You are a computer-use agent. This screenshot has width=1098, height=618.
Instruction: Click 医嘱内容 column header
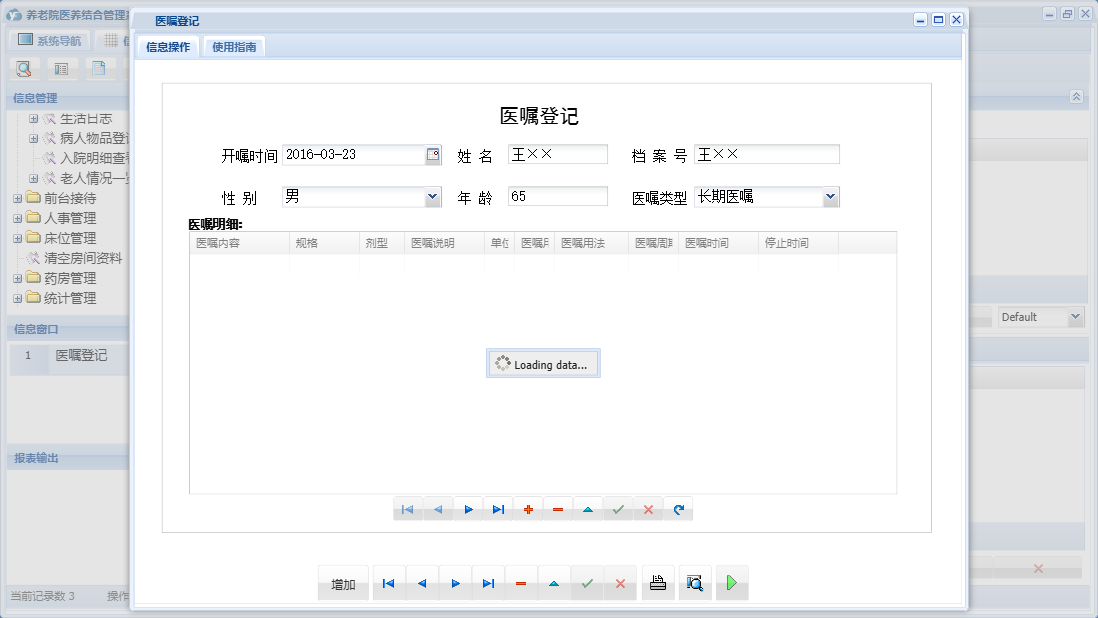[x=239, y=243]
